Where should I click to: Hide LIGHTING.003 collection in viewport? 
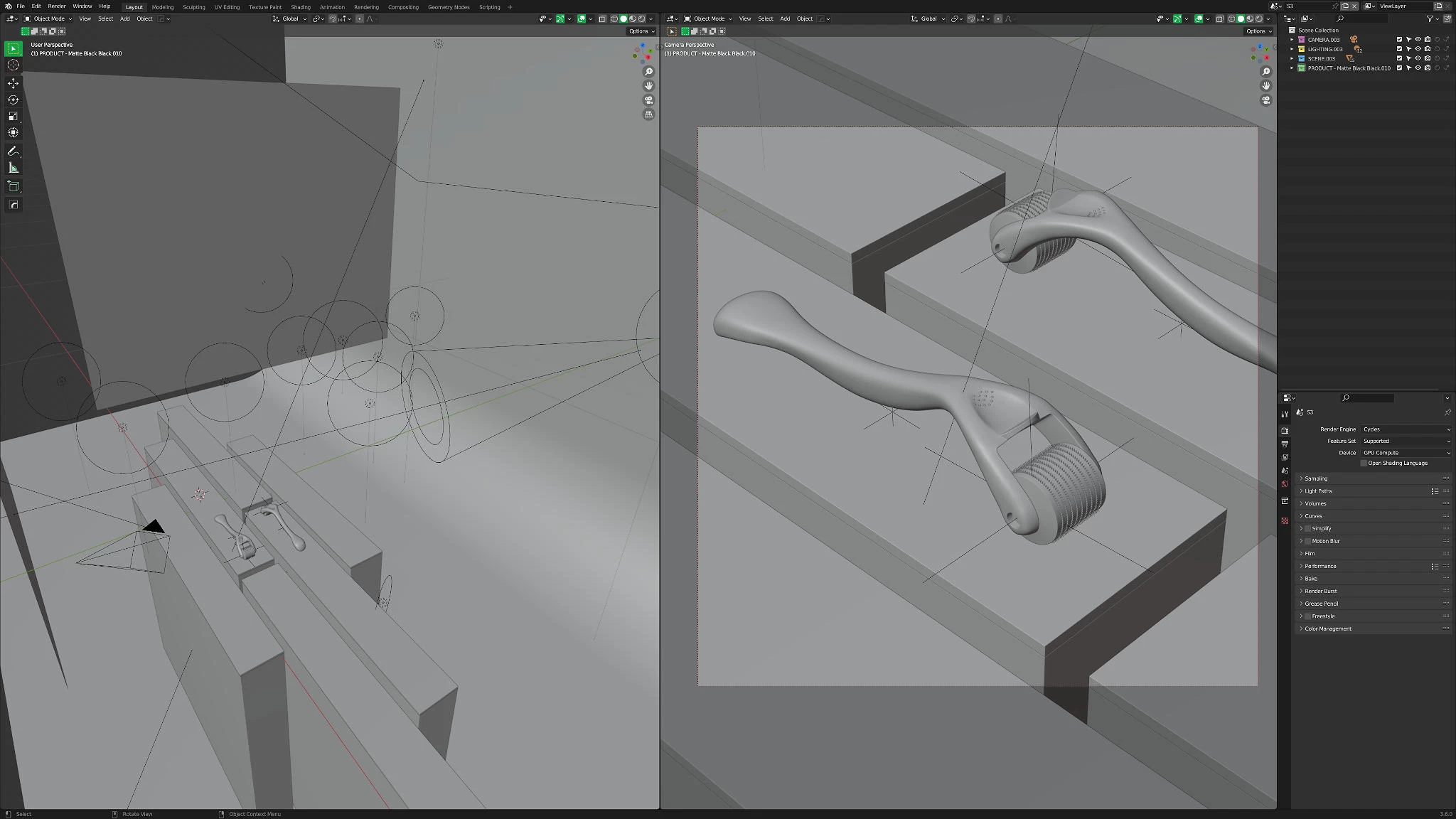[x=1418, y=49]
